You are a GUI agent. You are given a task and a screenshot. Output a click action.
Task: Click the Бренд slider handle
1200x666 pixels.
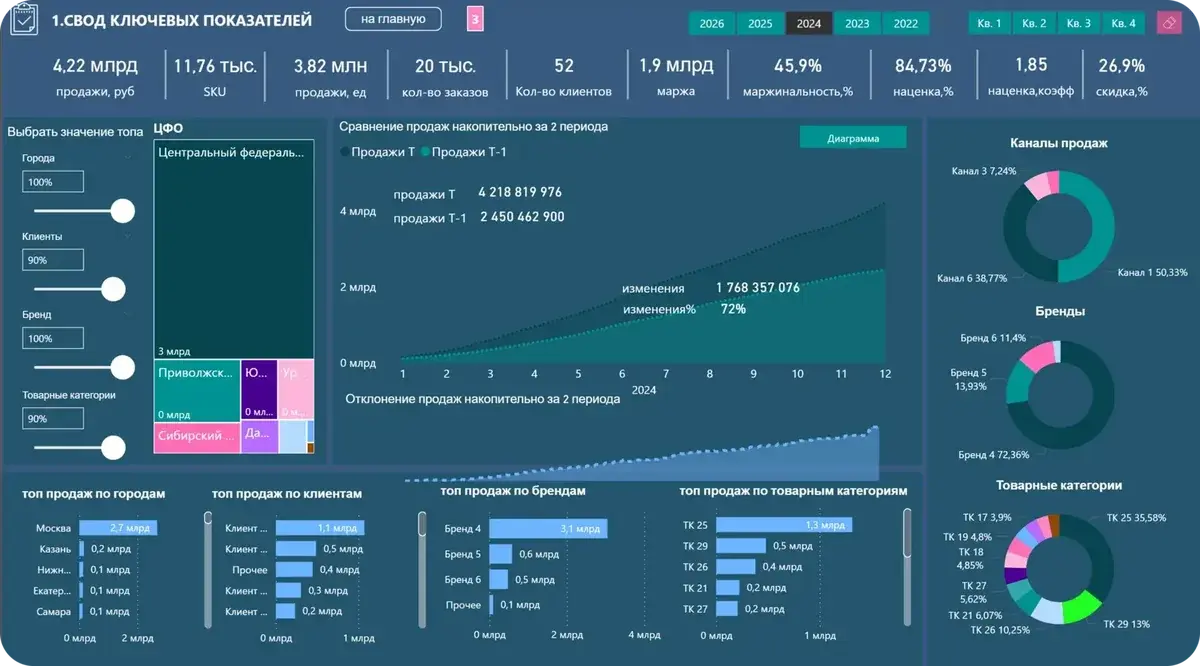pos(123,367)
